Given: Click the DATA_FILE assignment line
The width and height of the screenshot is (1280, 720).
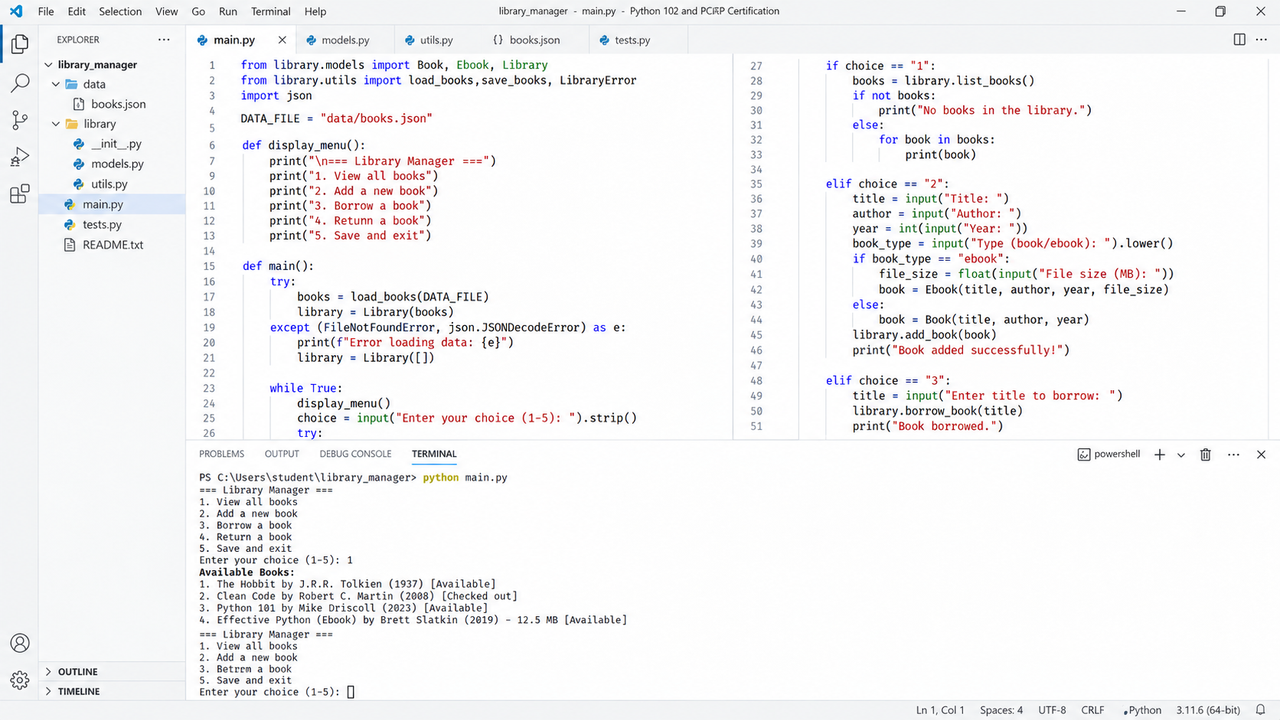Looking at the screenshot, I should pyautogui.click(x=336, y=118).
